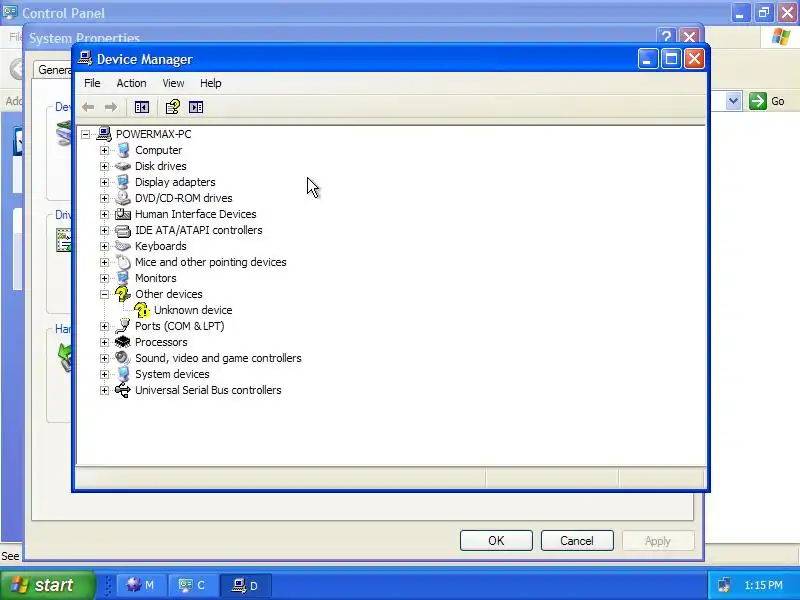Screen dimensions: 800x600
Task: Expand the DVD/CD-ROM drives node
Action: tap(105, 198)
